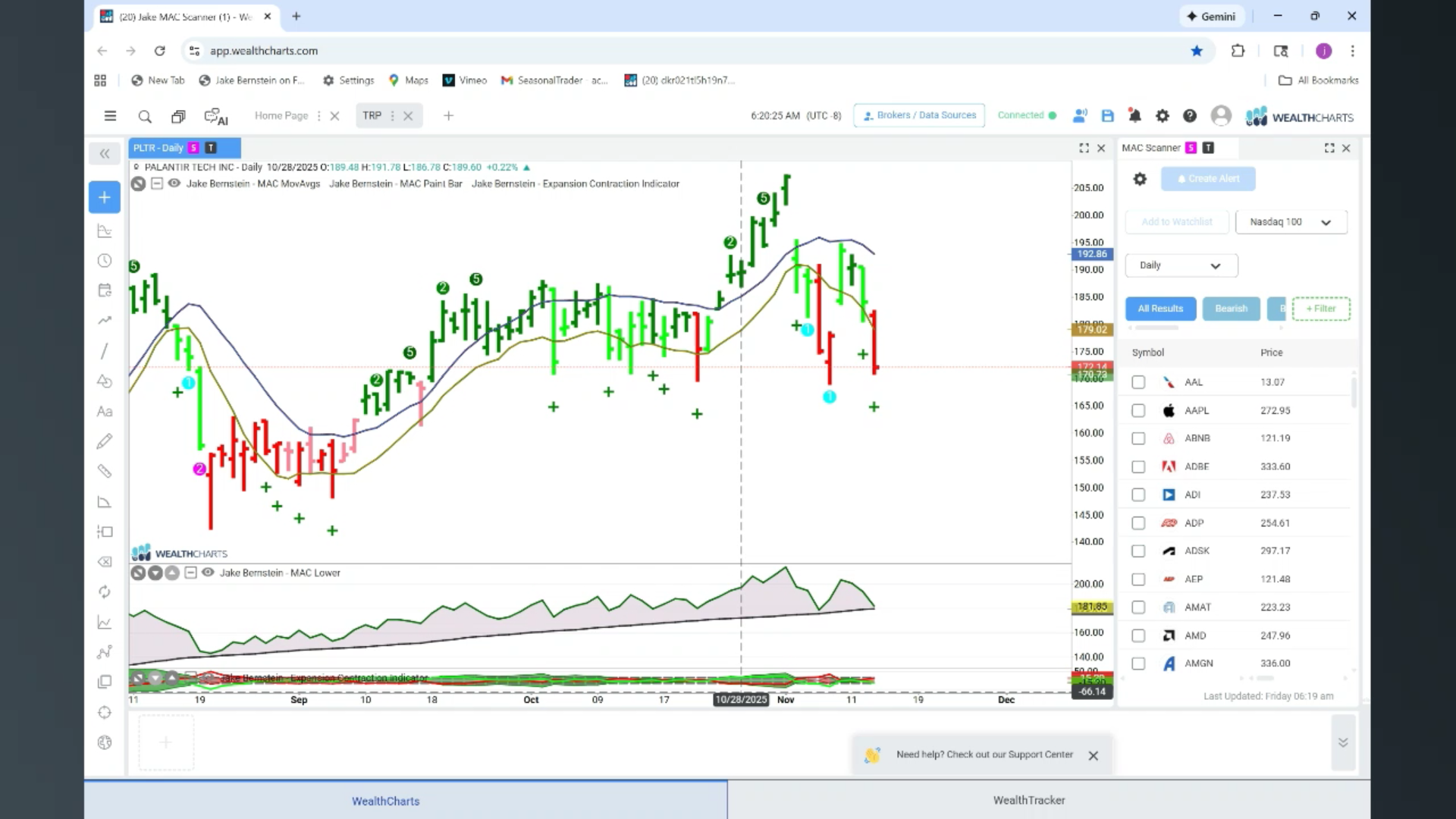Click the Brokers / Data Sources button

[919, 115]
